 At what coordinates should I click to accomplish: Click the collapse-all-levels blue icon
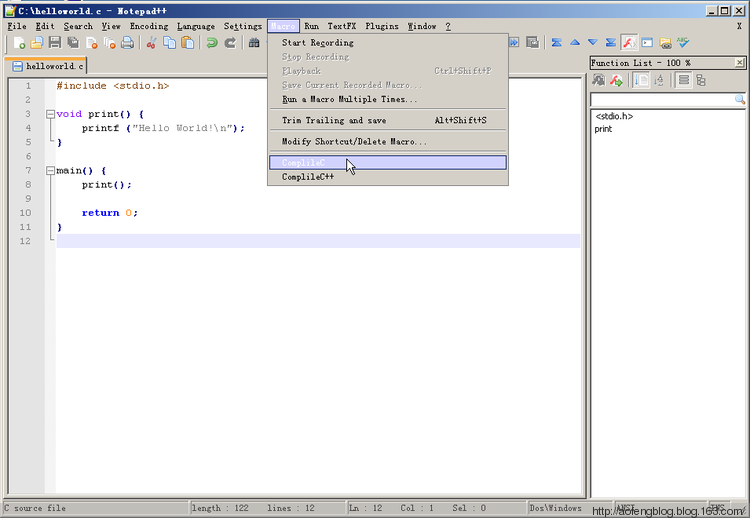(556, 43)
